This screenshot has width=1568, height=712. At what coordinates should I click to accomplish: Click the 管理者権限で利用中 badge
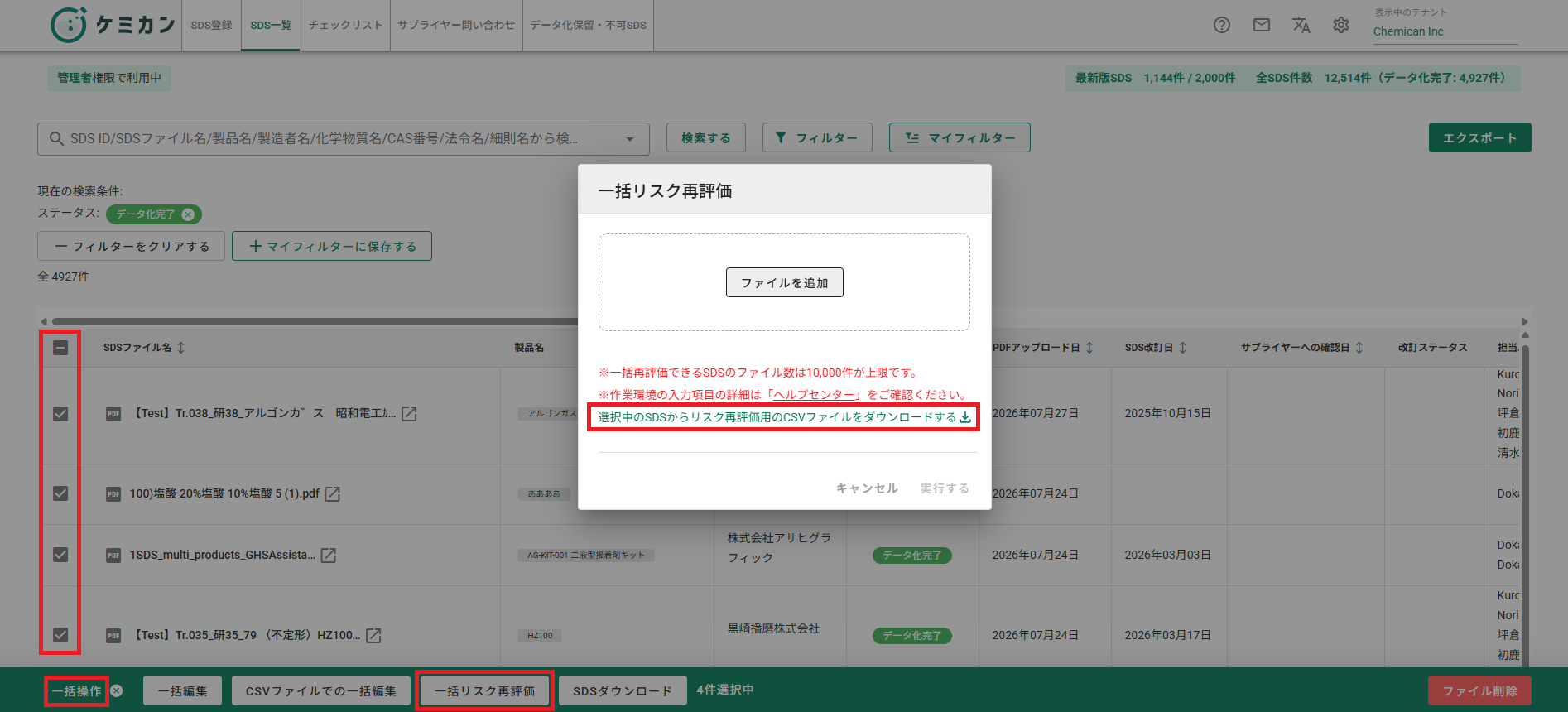coord(108,78)
